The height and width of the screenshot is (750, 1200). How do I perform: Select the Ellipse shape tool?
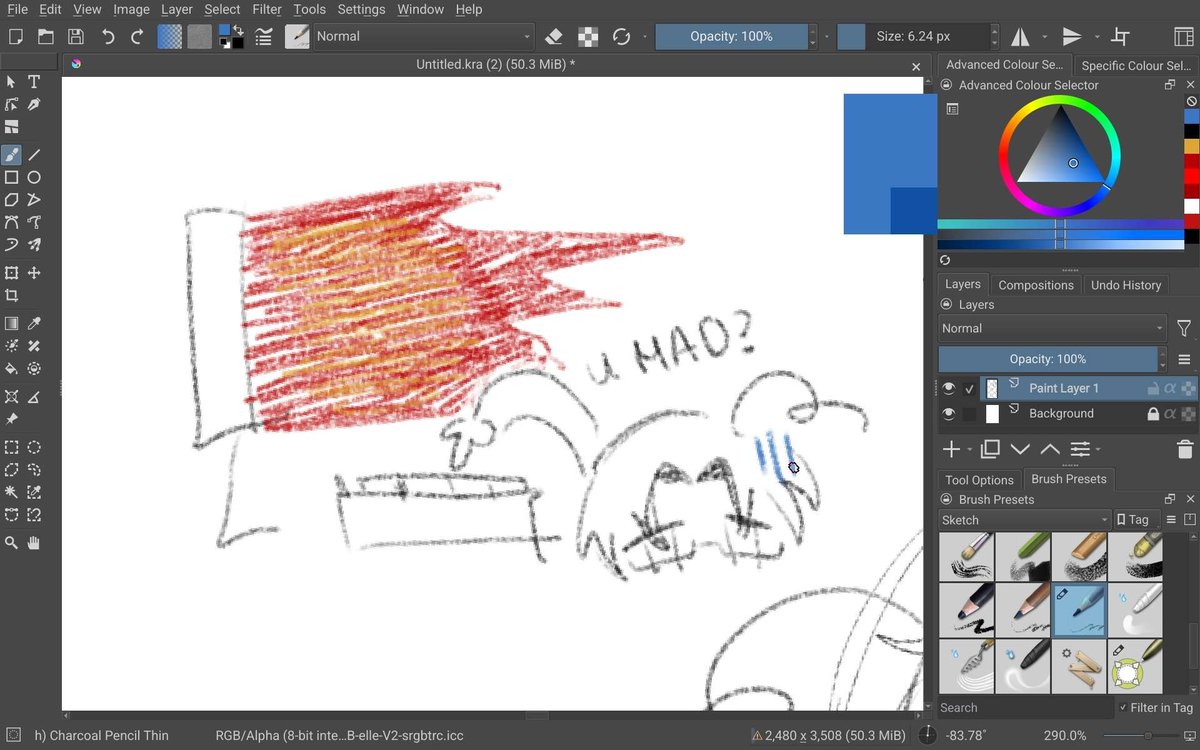[x=34, y=177]
